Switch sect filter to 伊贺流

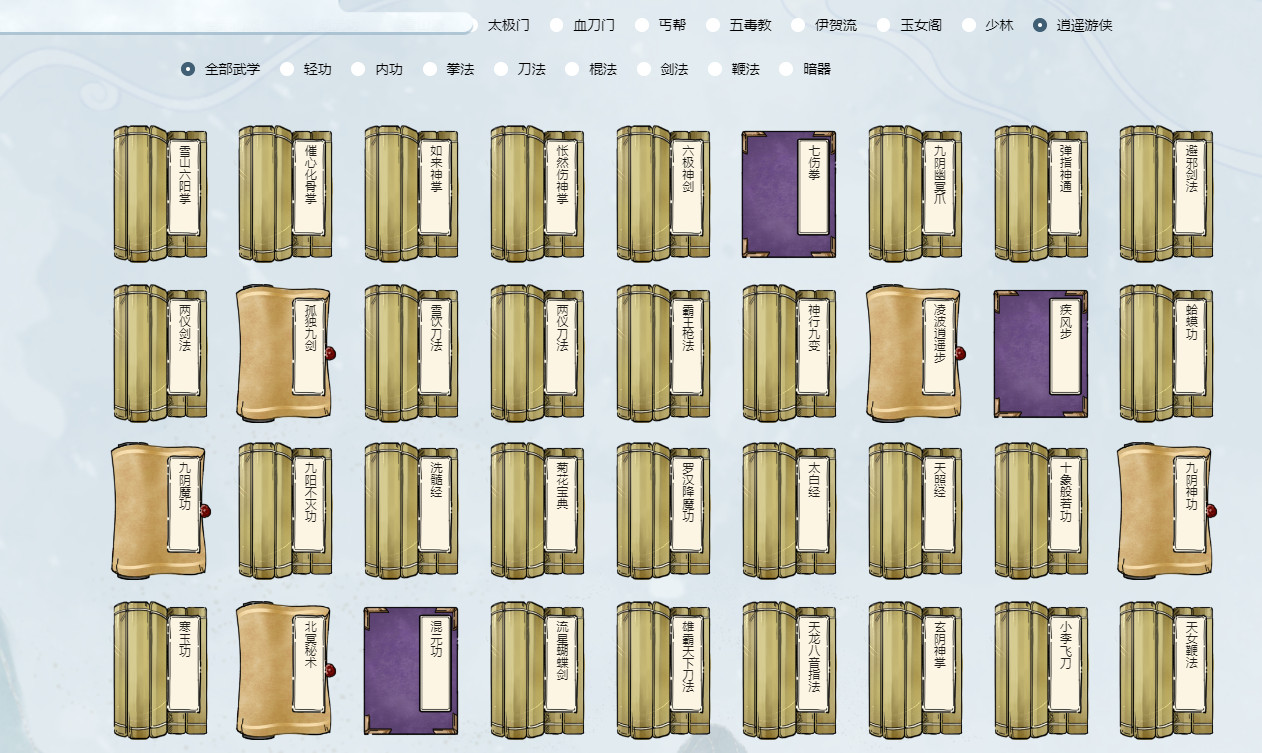click(x=824, y=25)
